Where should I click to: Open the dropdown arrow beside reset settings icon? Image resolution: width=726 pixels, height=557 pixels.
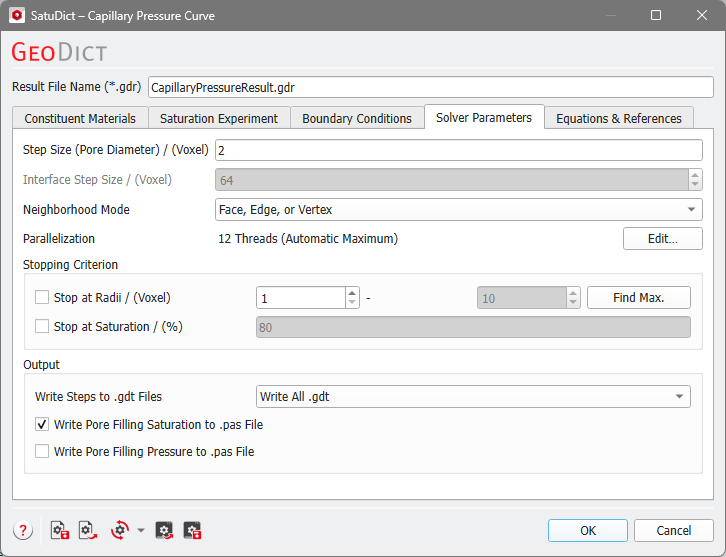point(141,531)
